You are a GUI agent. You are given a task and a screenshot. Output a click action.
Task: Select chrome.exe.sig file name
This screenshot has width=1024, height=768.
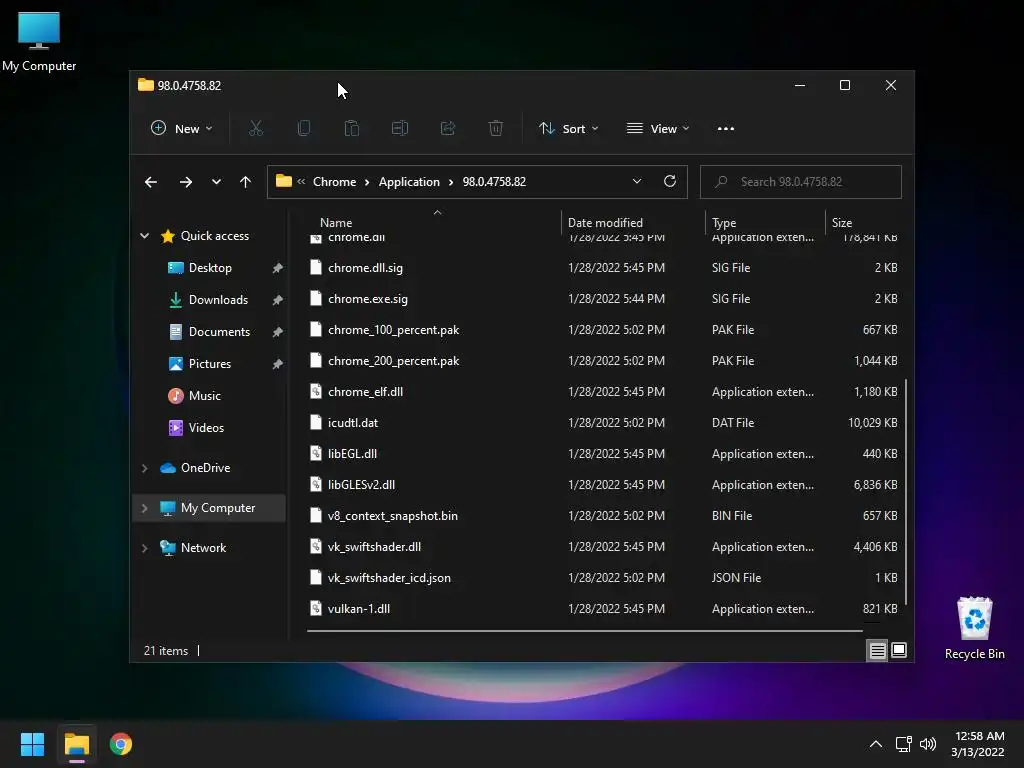click(x=368, y=299)
